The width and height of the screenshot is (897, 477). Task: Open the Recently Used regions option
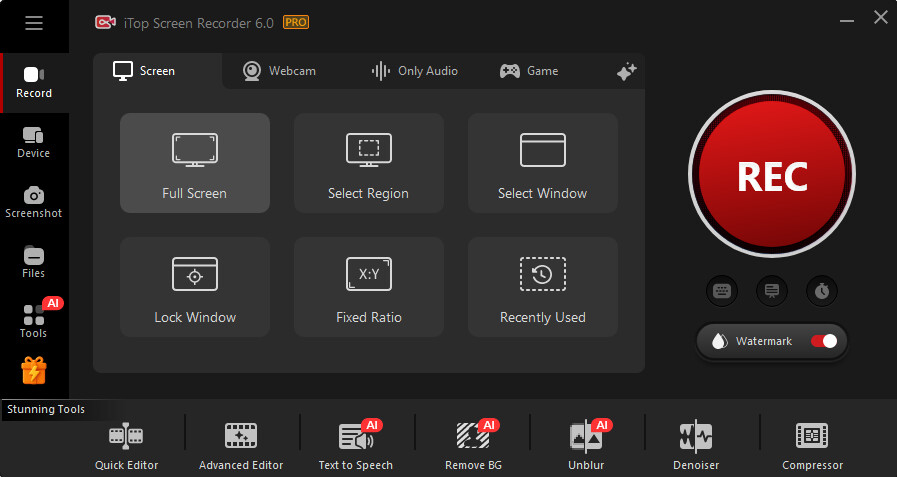[542, 287]
